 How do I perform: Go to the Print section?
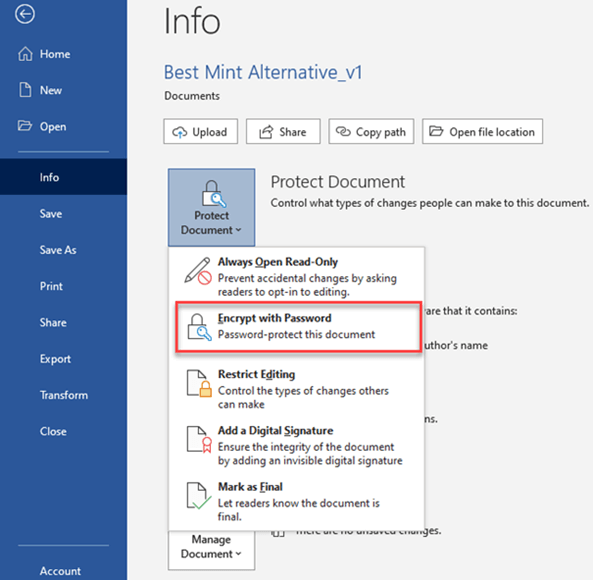click(51, 286)
